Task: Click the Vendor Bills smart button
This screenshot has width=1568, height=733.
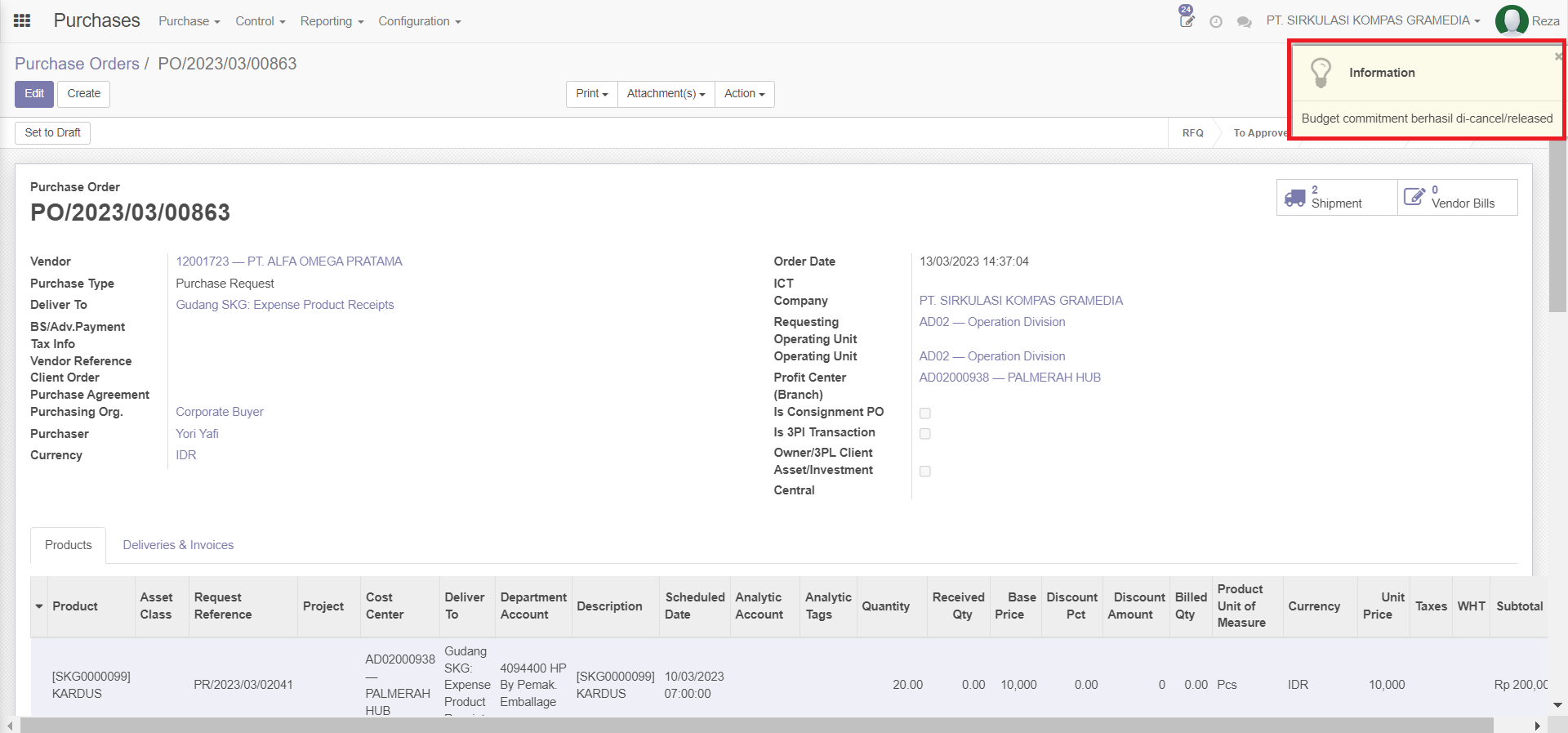Action: pos(1458,197)
